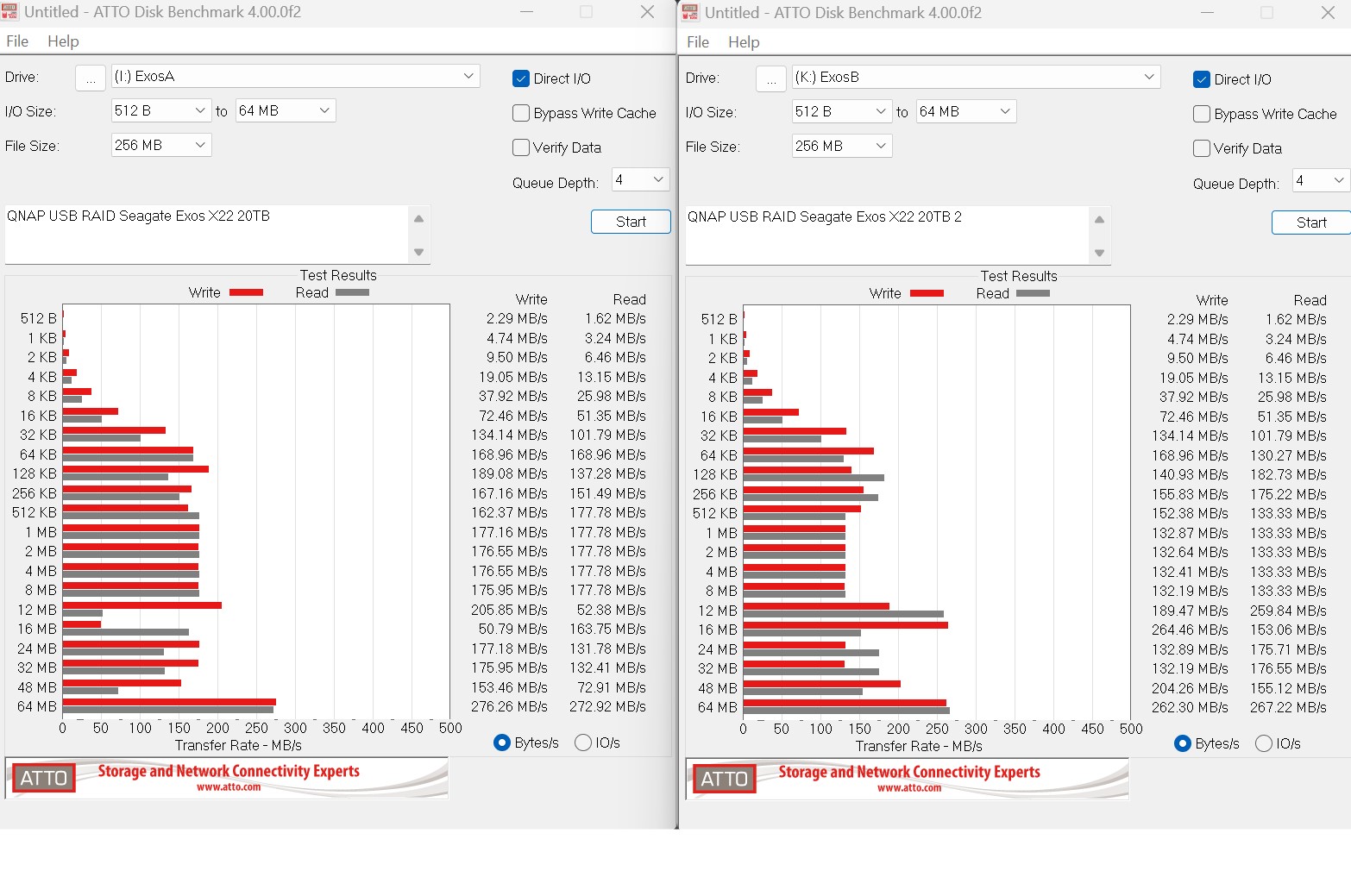The image size is (1351, 896).
Task: Click the 189.08 MB/s write value
Action: click(509, 473)
